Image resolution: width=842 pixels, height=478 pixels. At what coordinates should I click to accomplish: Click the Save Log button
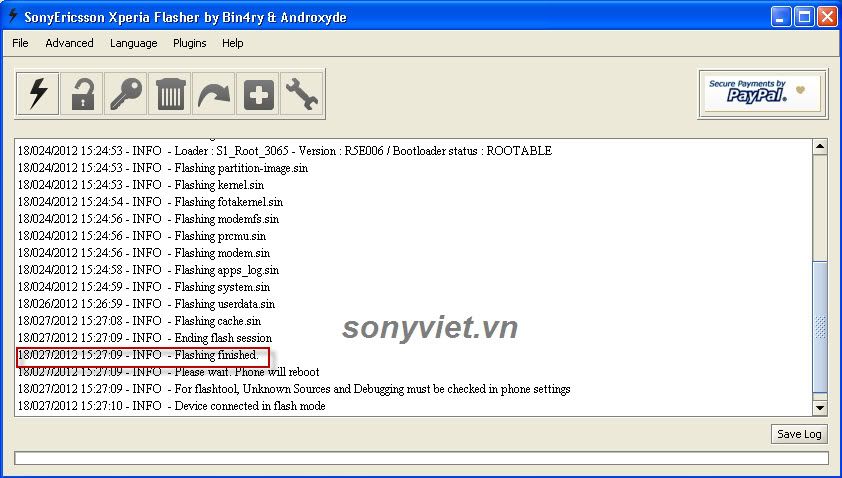pyautogui.click(x=799, y=434)
